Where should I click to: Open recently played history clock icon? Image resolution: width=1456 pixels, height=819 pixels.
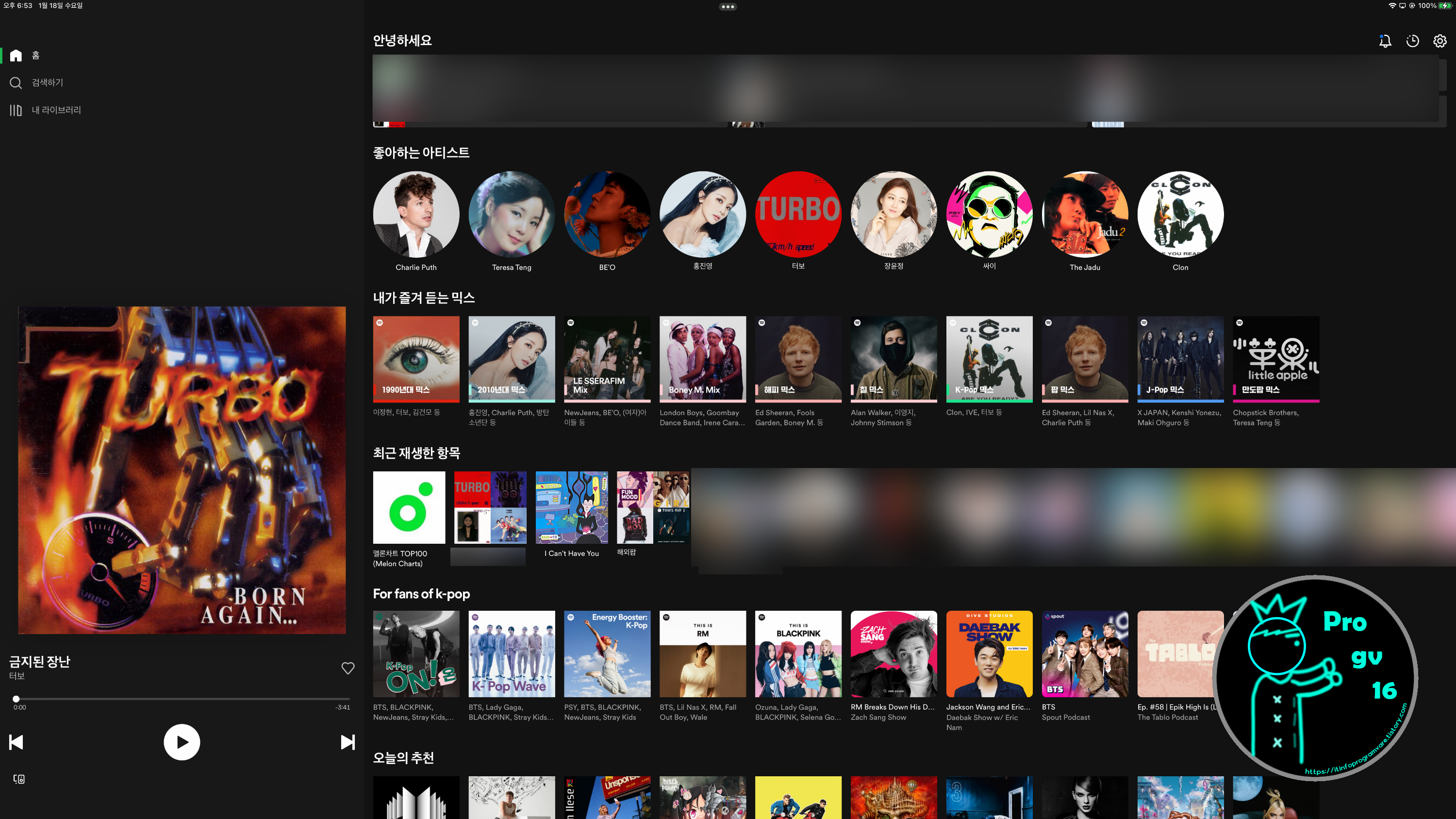coord(1412,41)
